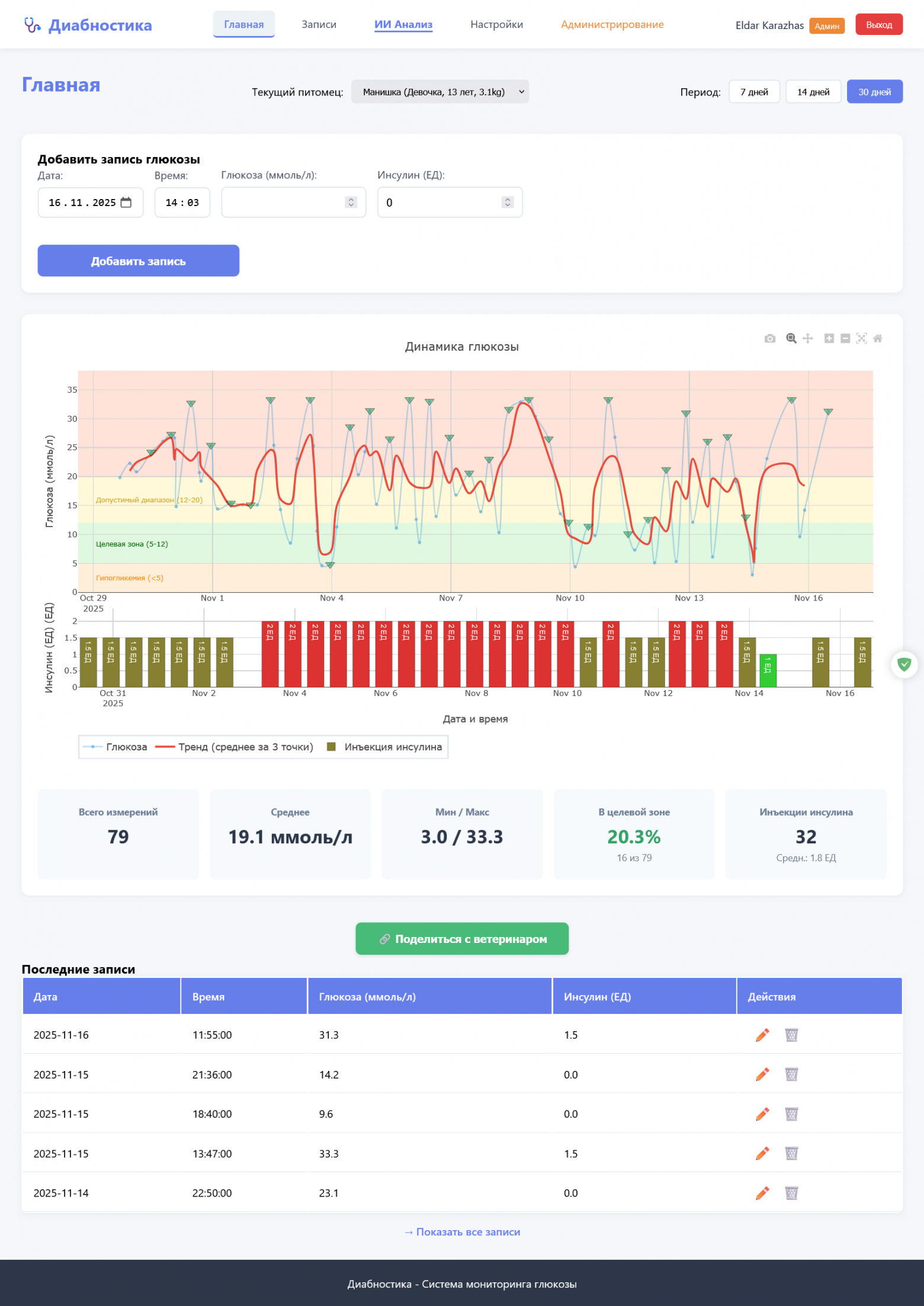Zoom out on the glucose chart
The image size is (924, 1306).
click(x=845, y=339)
